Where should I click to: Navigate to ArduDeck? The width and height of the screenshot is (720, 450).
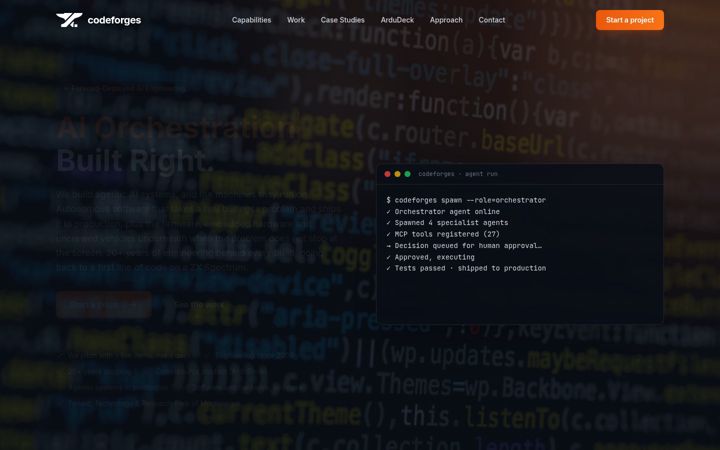click(397, 20)
